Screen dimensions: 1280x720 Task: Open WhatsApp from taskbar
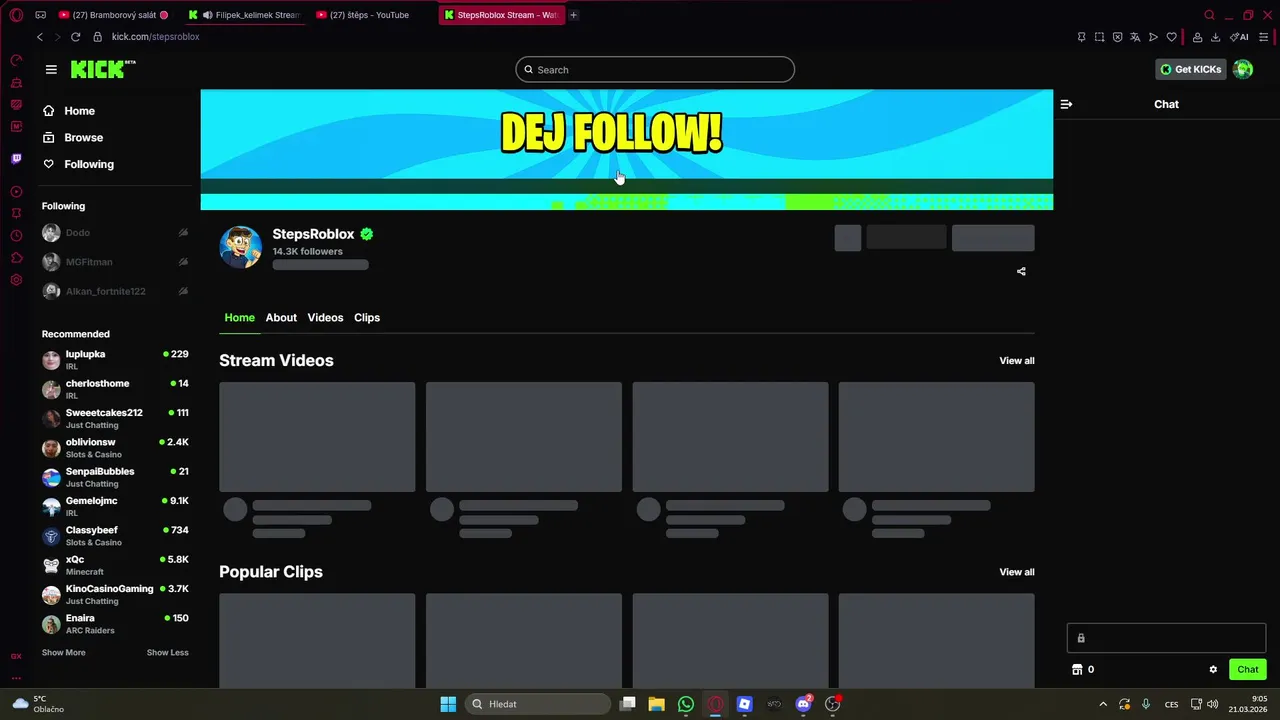pos(685,704)
